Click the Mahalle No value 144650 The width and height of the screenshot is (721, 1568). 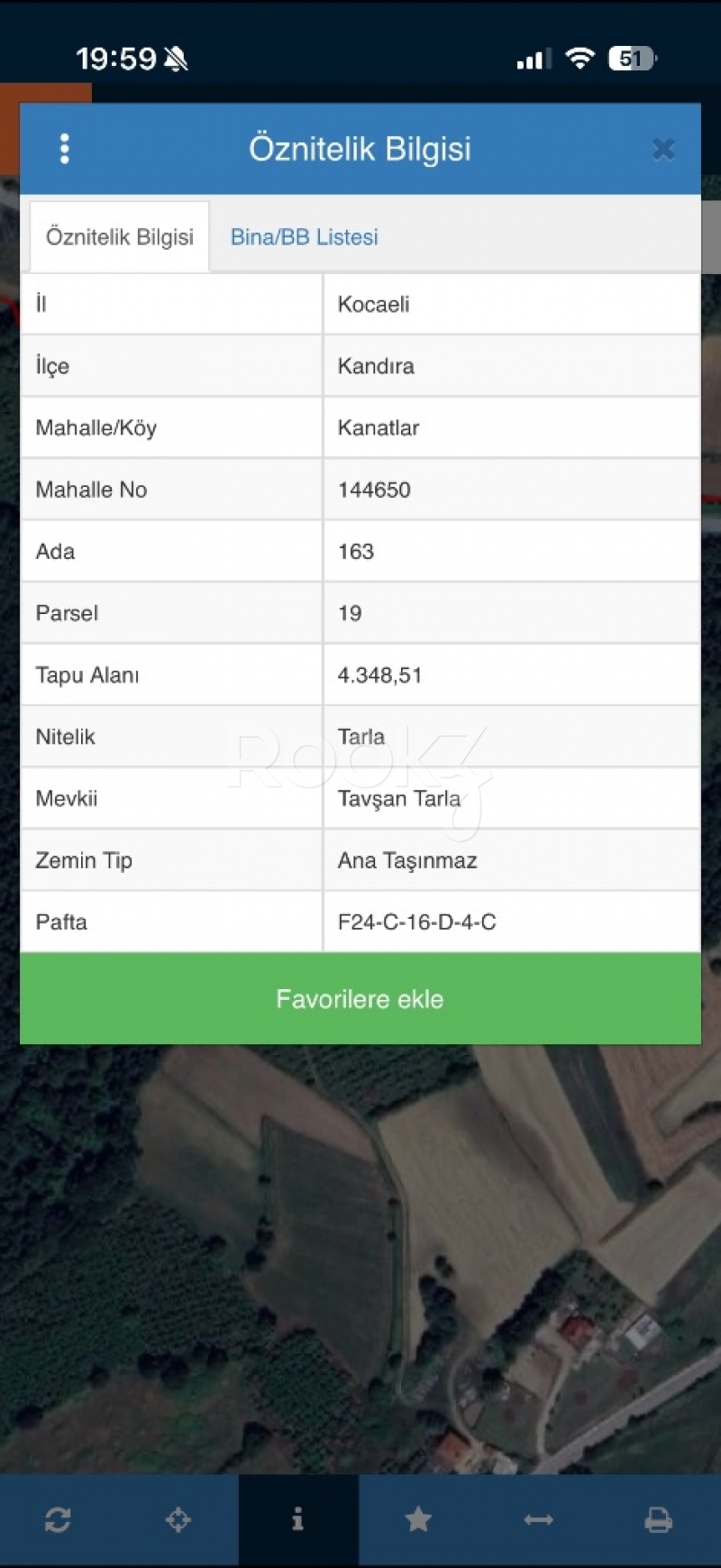[x=374, y=490]
